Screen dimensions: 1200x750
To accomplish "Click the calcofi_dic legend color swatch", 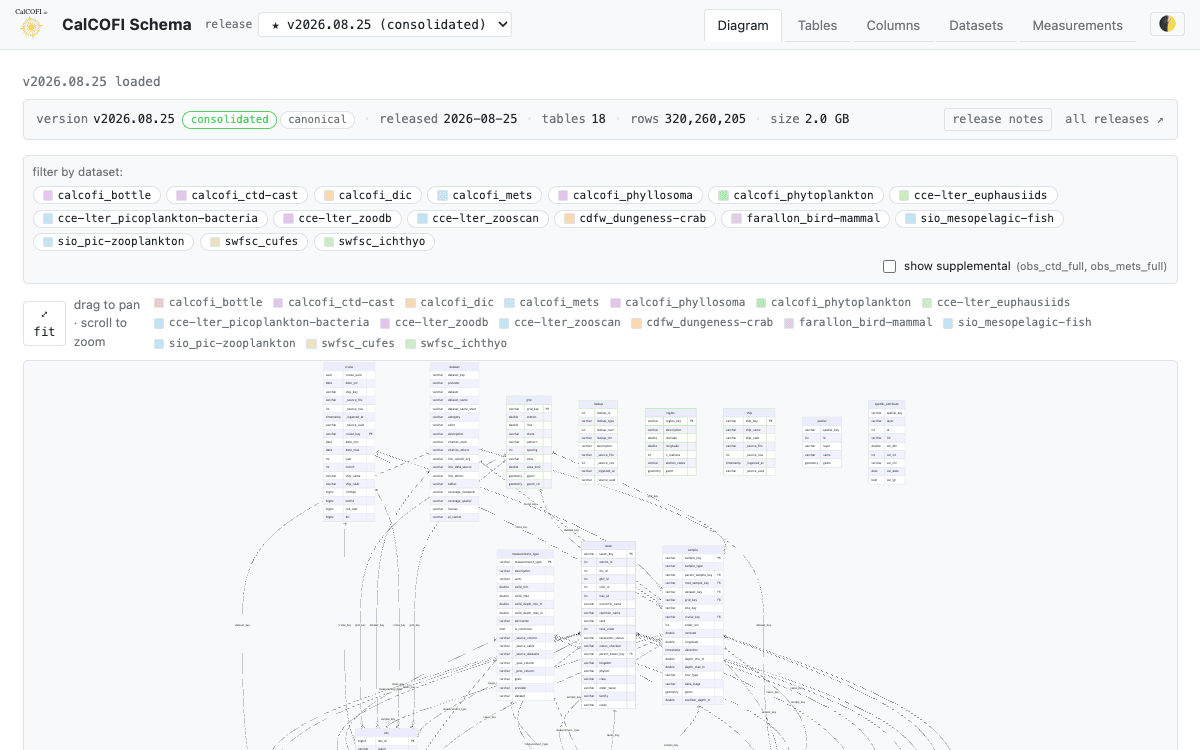I will 410,302.
